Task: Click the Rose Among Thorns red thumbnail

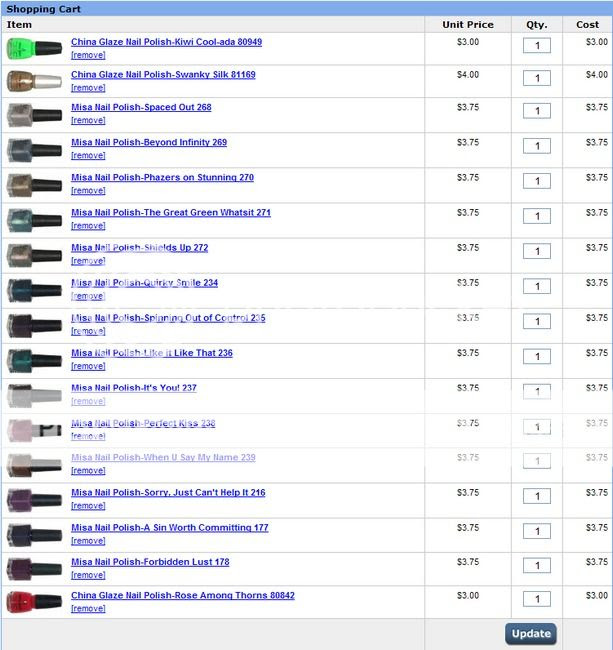Action: (x=34, y=602)
